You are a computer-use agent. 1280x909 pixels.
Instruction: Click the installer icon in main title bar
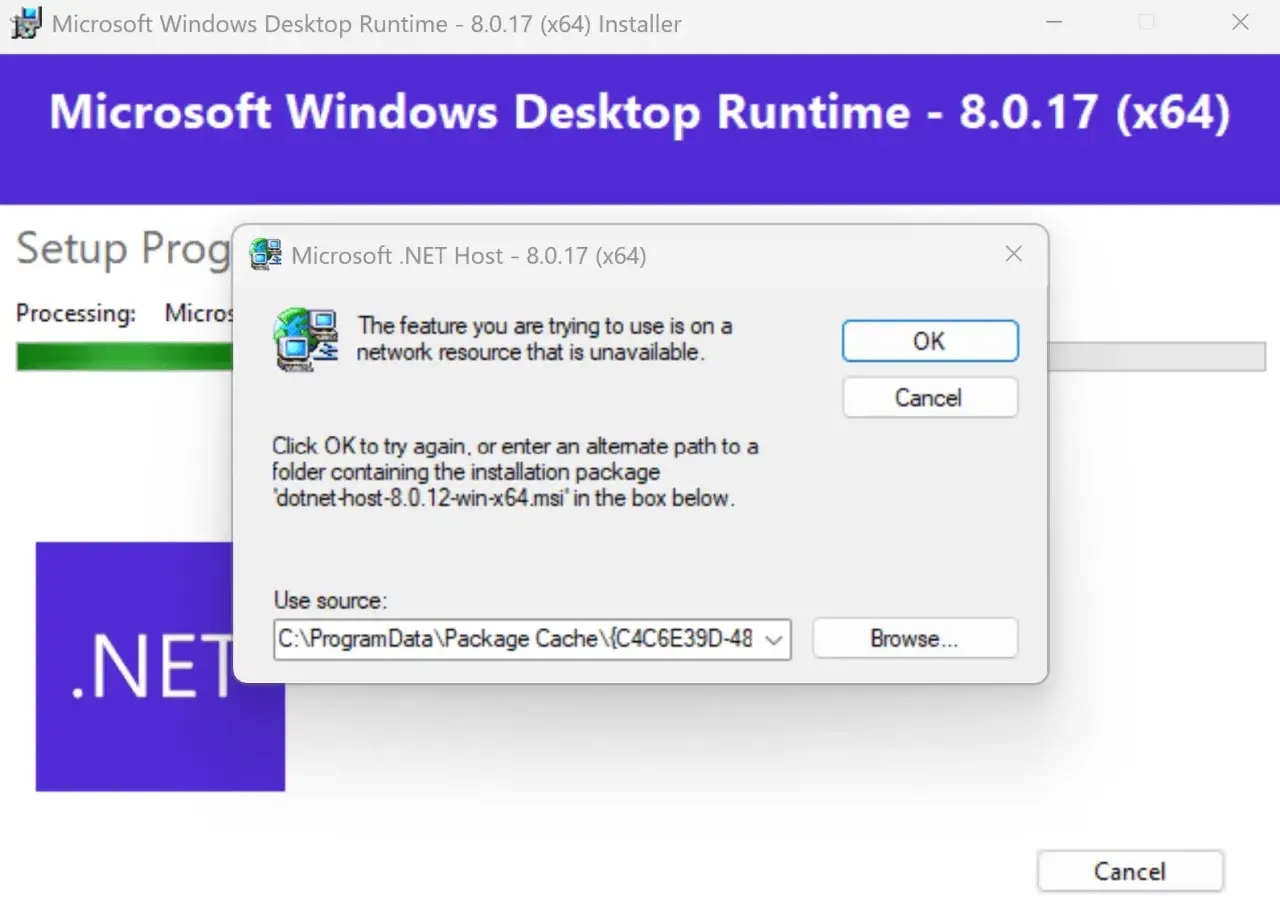[x=25, y=23]
